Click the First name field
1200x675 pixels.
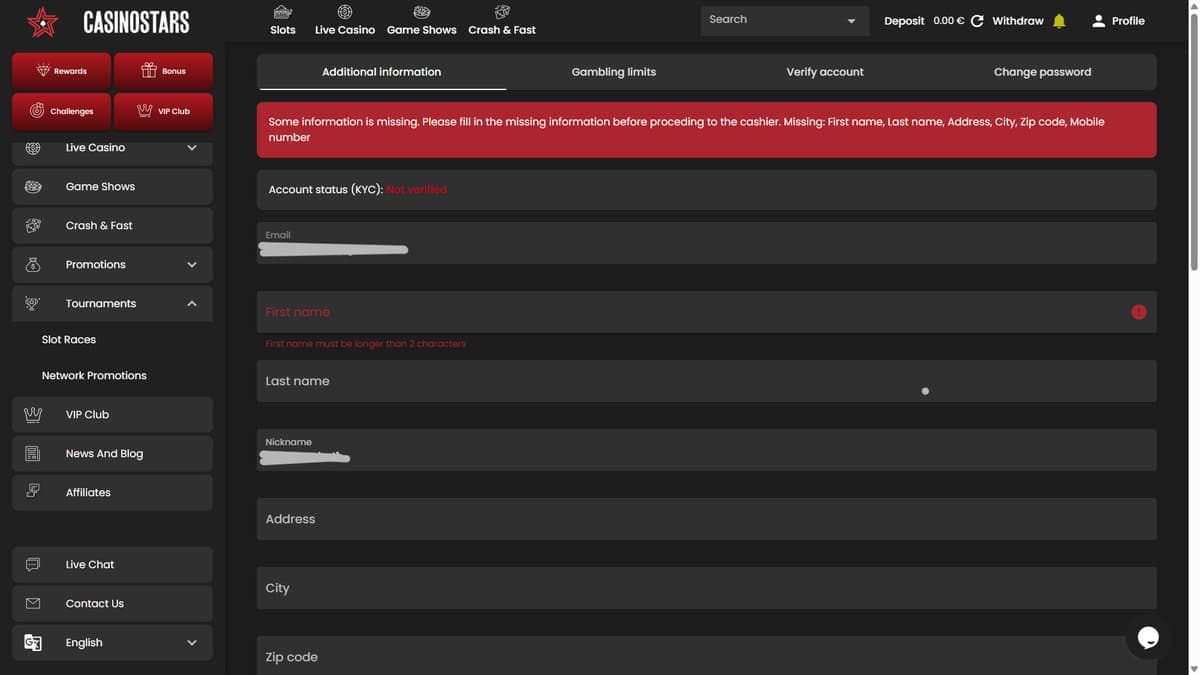pyautogui.click(x=706, y=312)
